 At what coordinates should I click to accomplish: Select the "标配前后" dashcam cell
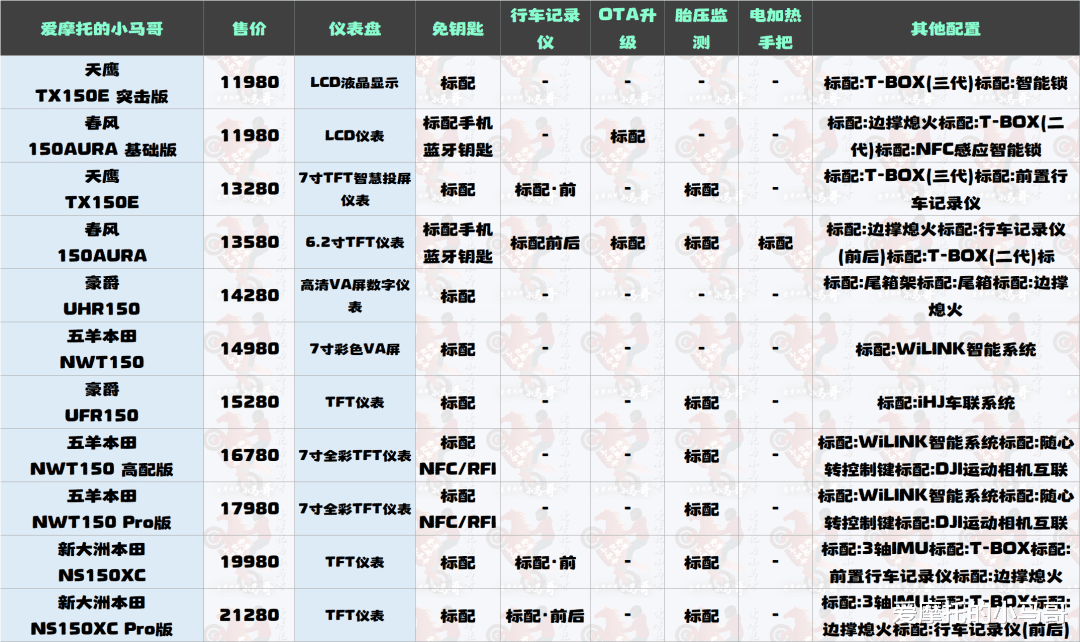(545, 242)
